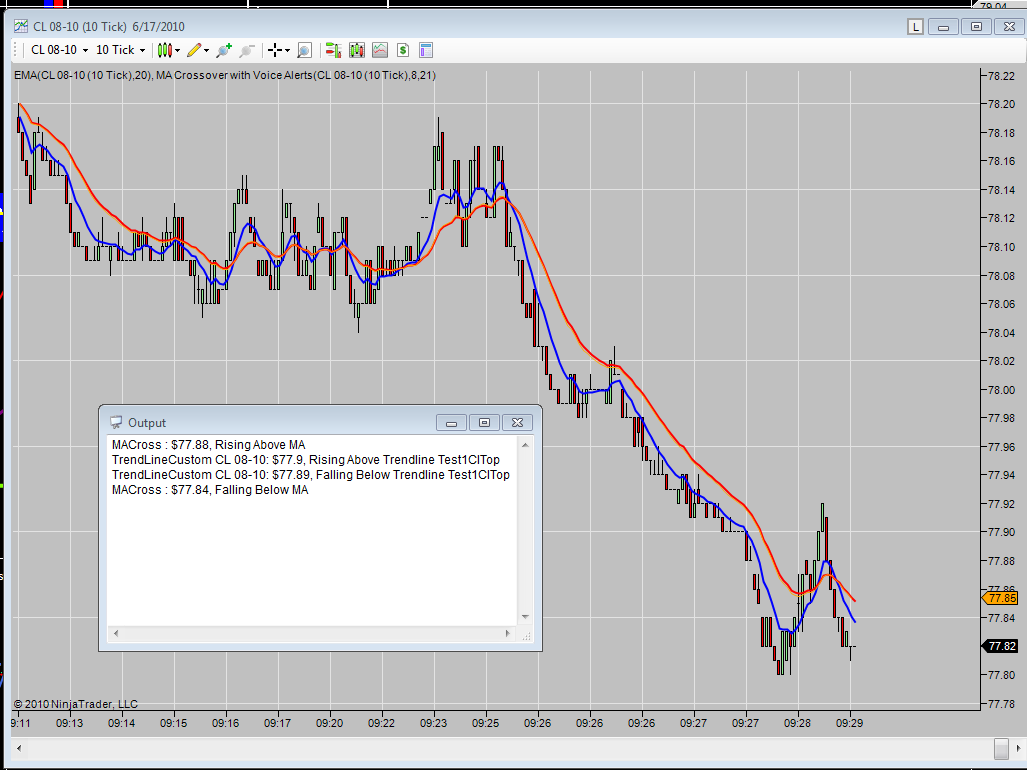1027x770 pixels.
Task: Click Output horizontal scroll left arrow
Action: tap(116, 633)
